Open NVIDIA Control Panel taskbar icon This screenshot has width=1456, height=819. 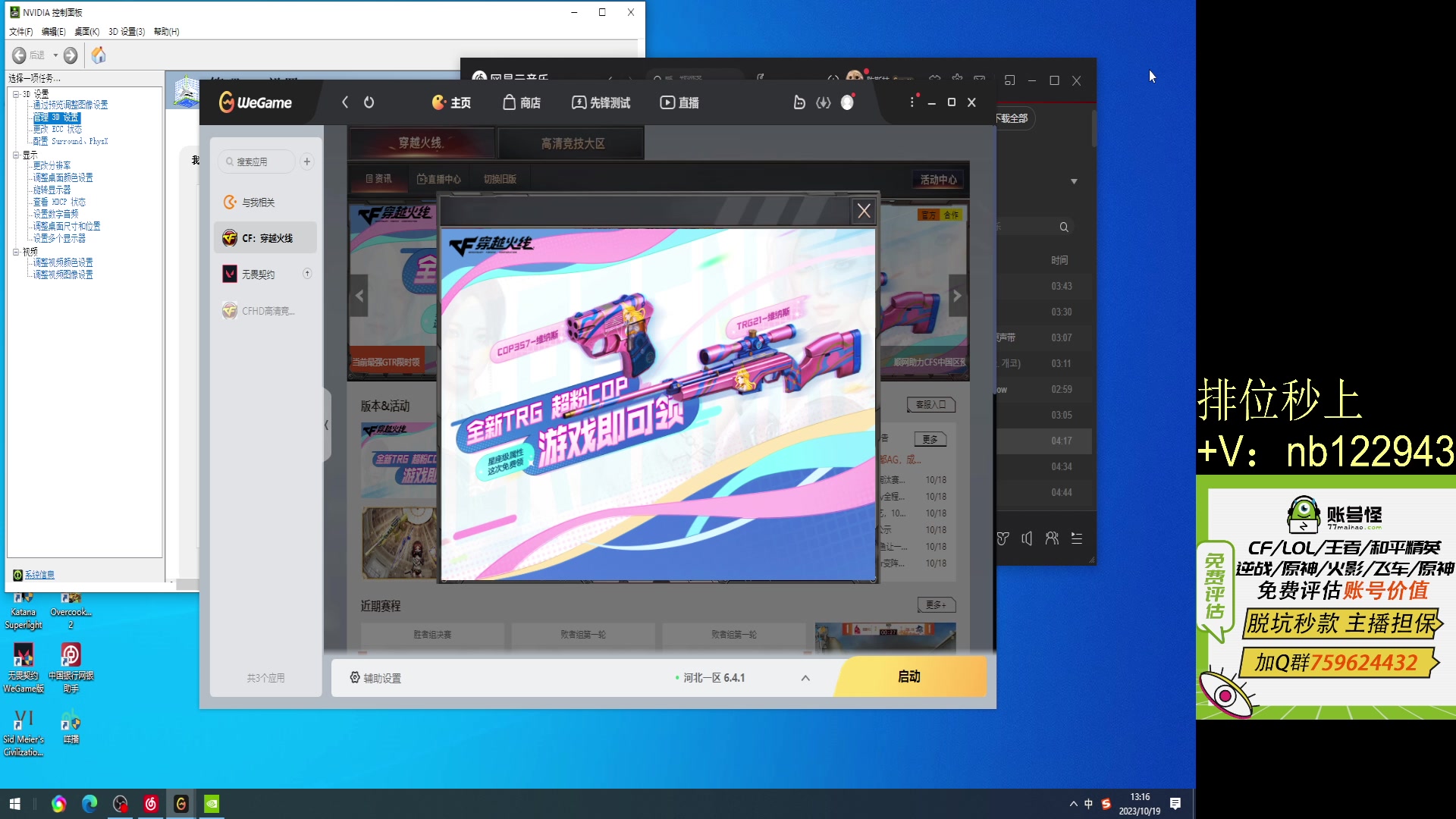[x=212, y=804]
